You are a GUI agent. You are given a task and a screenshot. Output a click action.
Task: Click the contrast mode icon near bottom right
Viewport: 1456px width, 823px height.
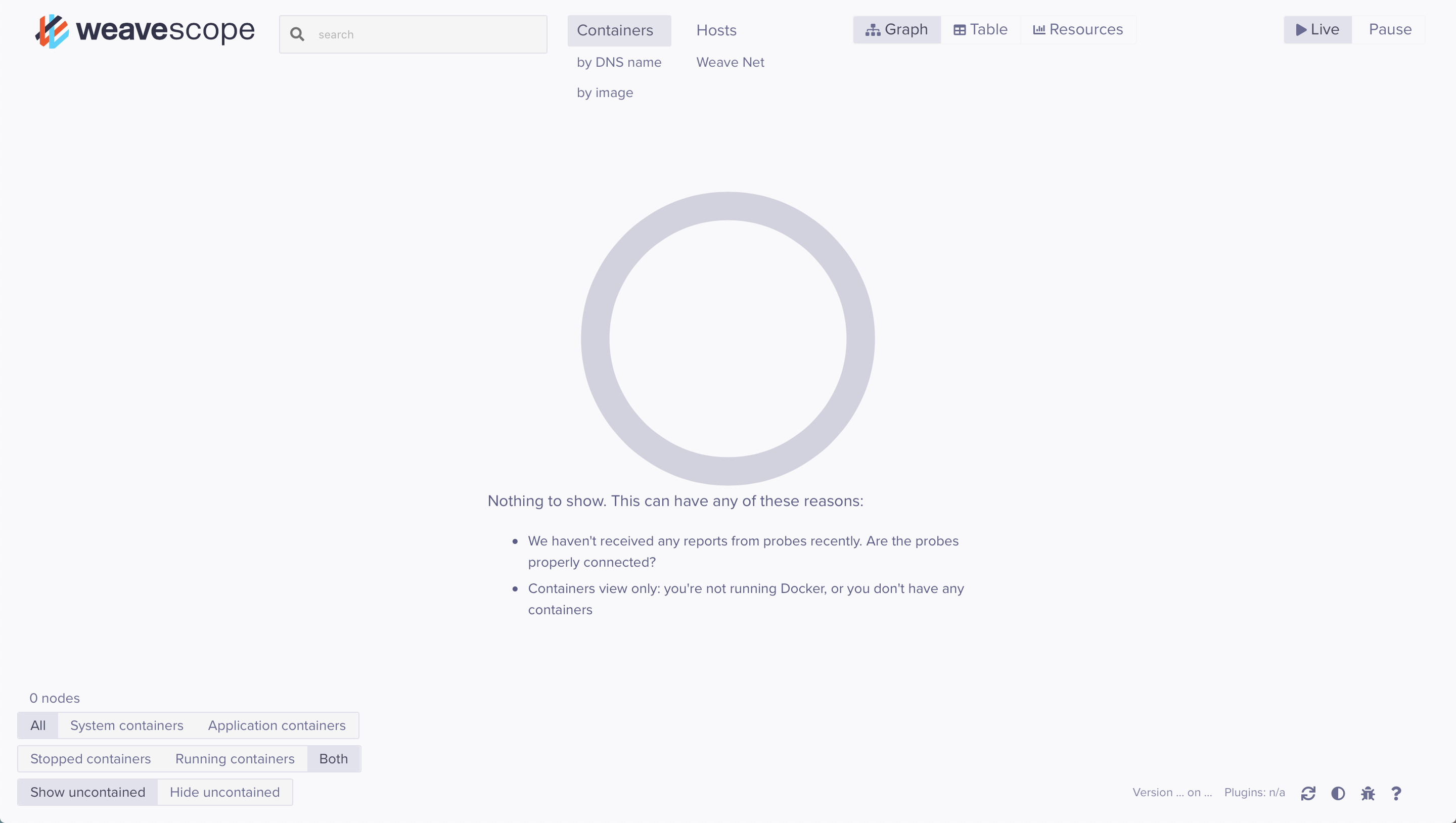tap(1338, 793)
